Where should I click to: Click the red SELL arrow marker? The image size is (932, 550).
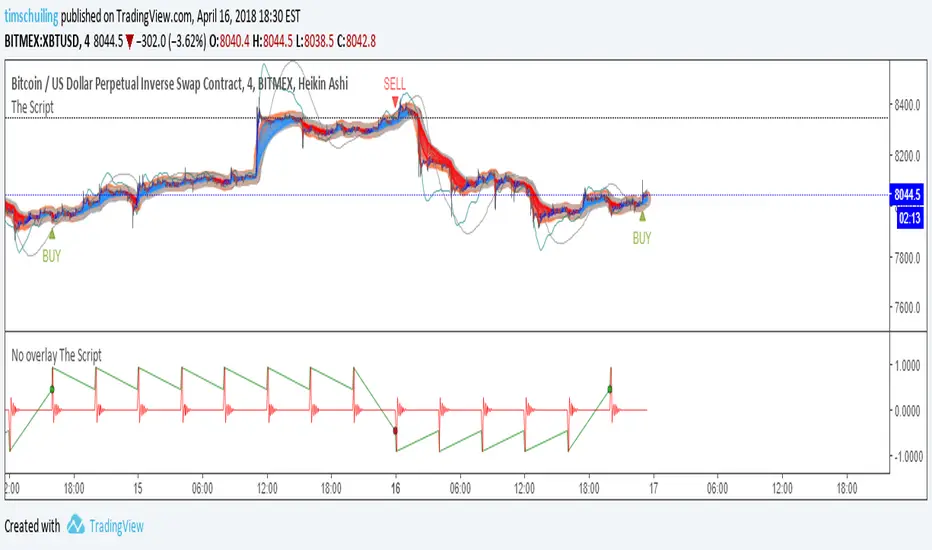[x=395, y=102]
